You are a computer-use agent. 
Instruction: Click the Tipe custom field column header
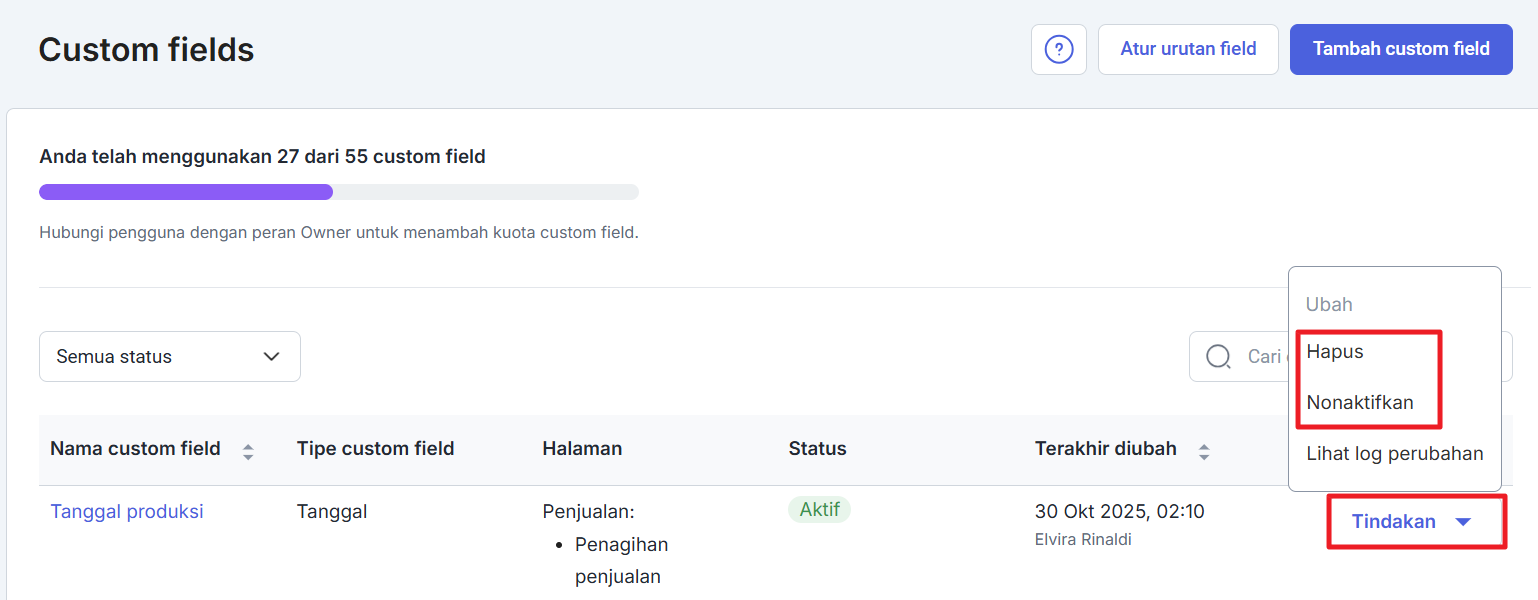375,449
